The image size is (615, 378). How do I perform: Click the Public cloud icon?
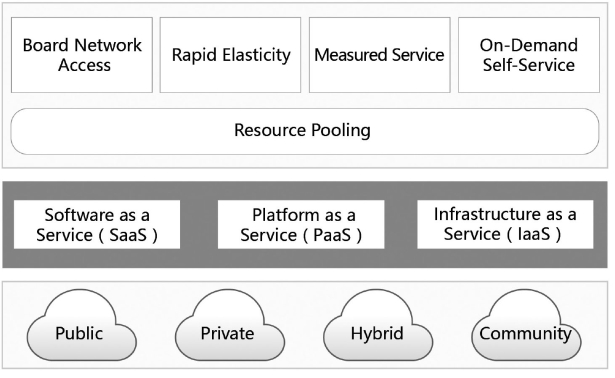point(82,325)
